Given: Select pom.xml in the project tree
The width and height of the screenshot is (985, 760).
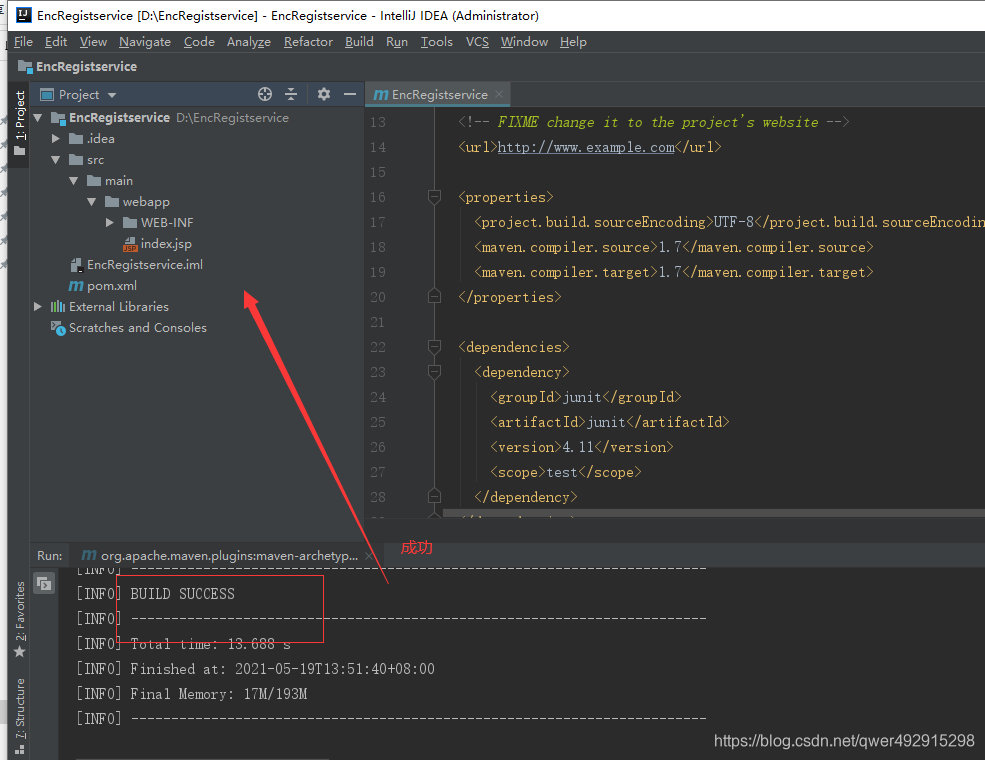Looking at the screenshot, I should pos(112,286).
